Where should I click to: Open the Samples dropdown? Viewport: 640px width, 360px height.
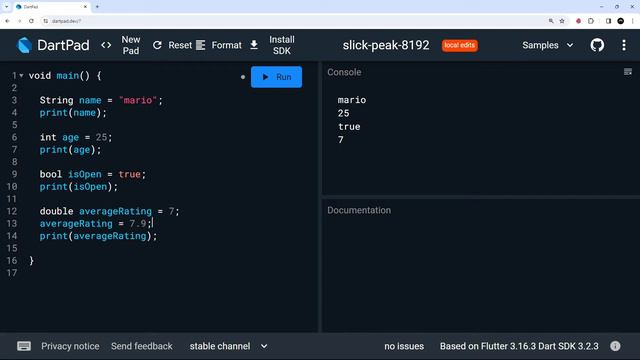coord(548,45)
